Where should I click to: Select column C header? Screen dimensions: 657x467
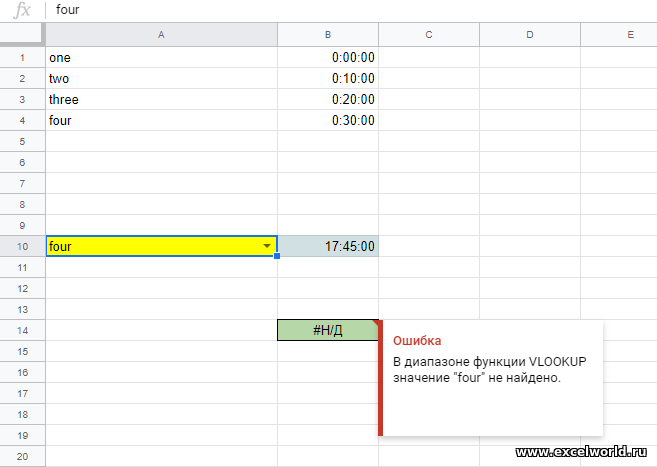[429, 35]
